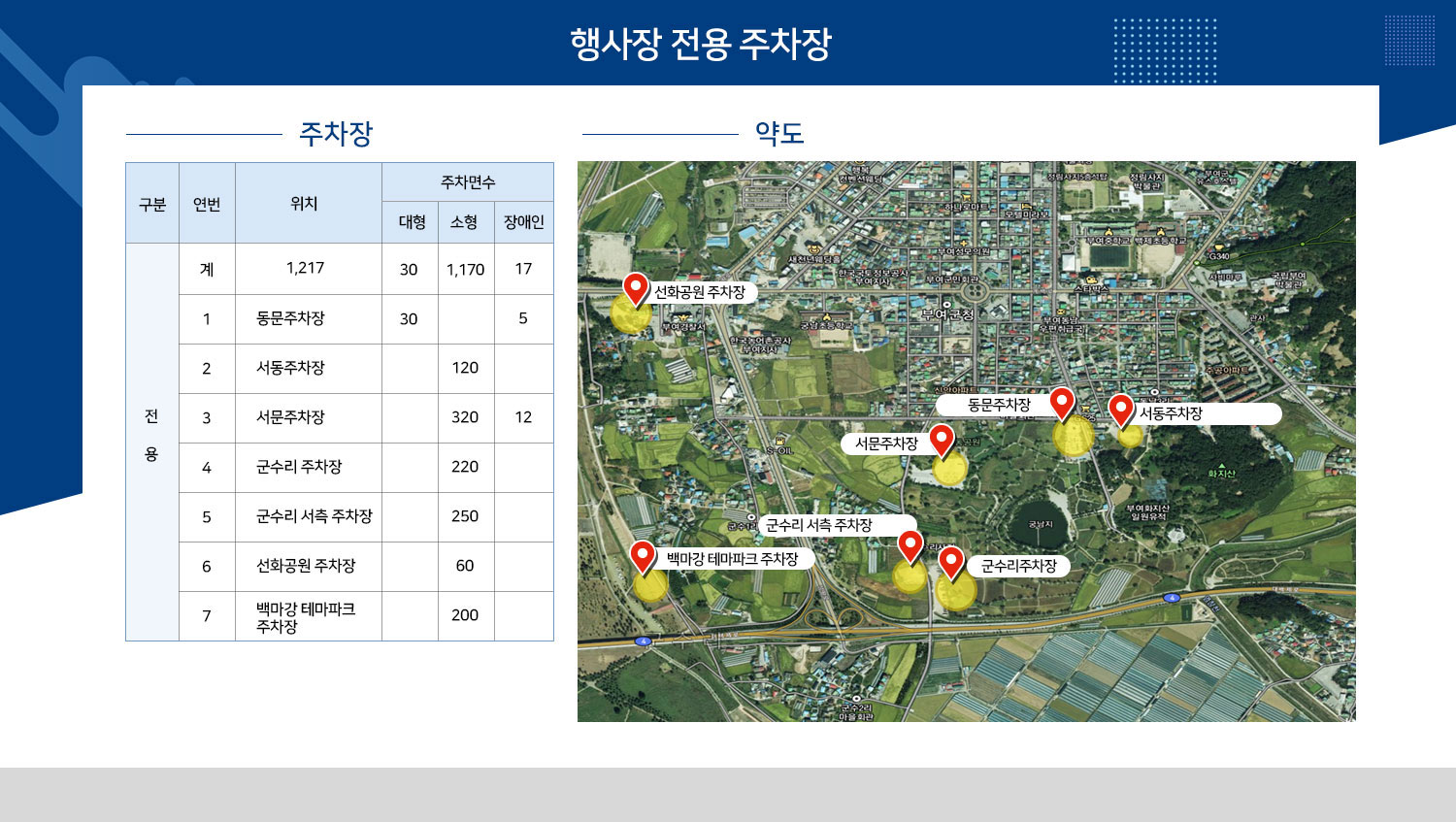Select the 백마강 테마파크 주차장 map pin
The image size is (1456, 822).
click(644, 555)
